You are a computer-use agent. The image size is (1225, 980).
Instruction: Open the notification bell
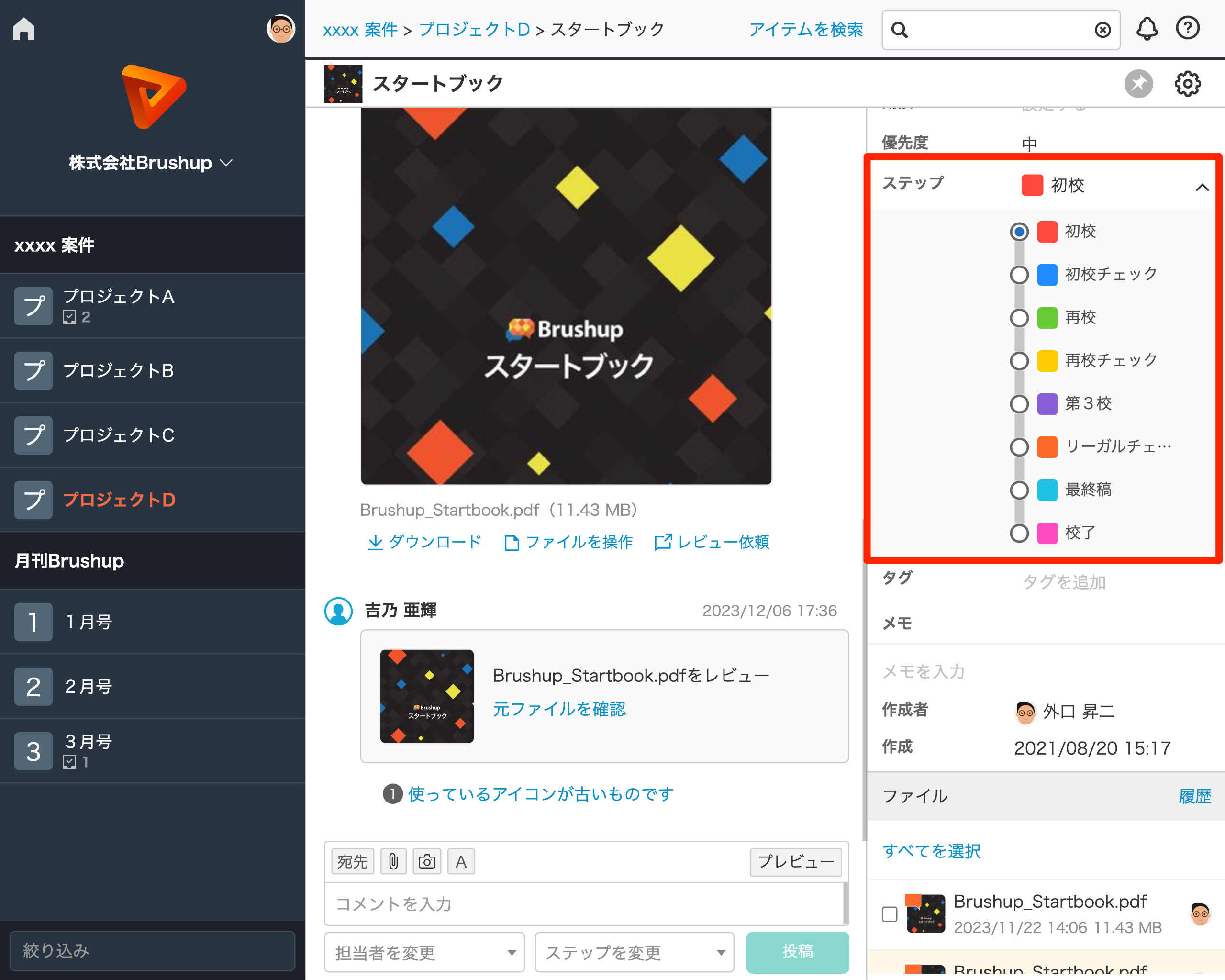1147,28
